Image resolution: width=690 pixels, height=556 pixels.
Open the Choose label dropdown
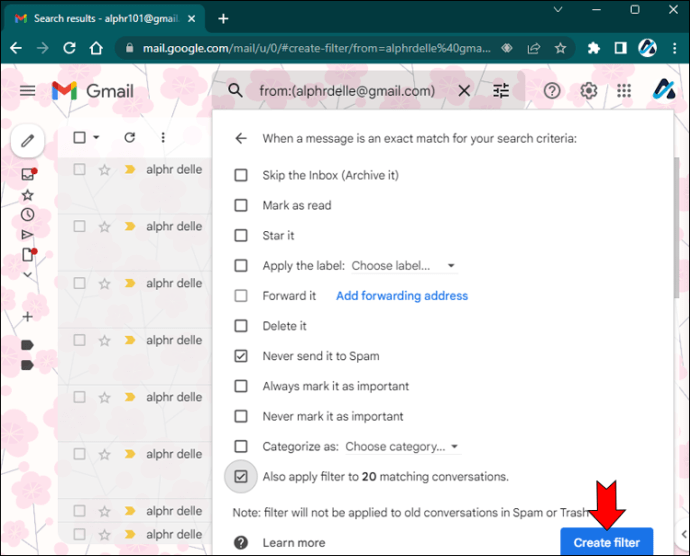point(404,266)
